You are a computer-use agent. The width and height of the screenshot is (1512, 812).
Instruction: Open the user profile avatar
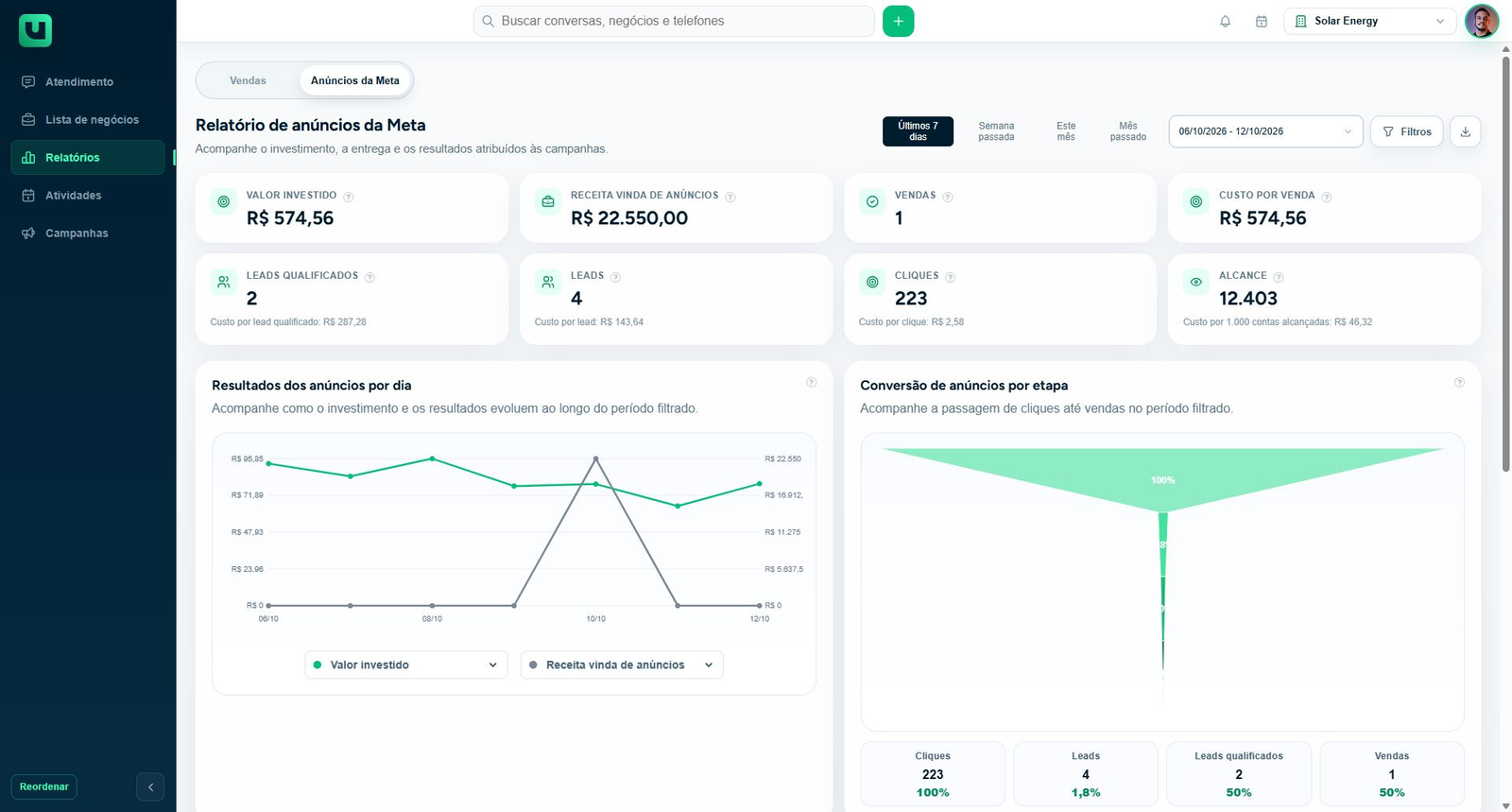[x=1481, y=21]
